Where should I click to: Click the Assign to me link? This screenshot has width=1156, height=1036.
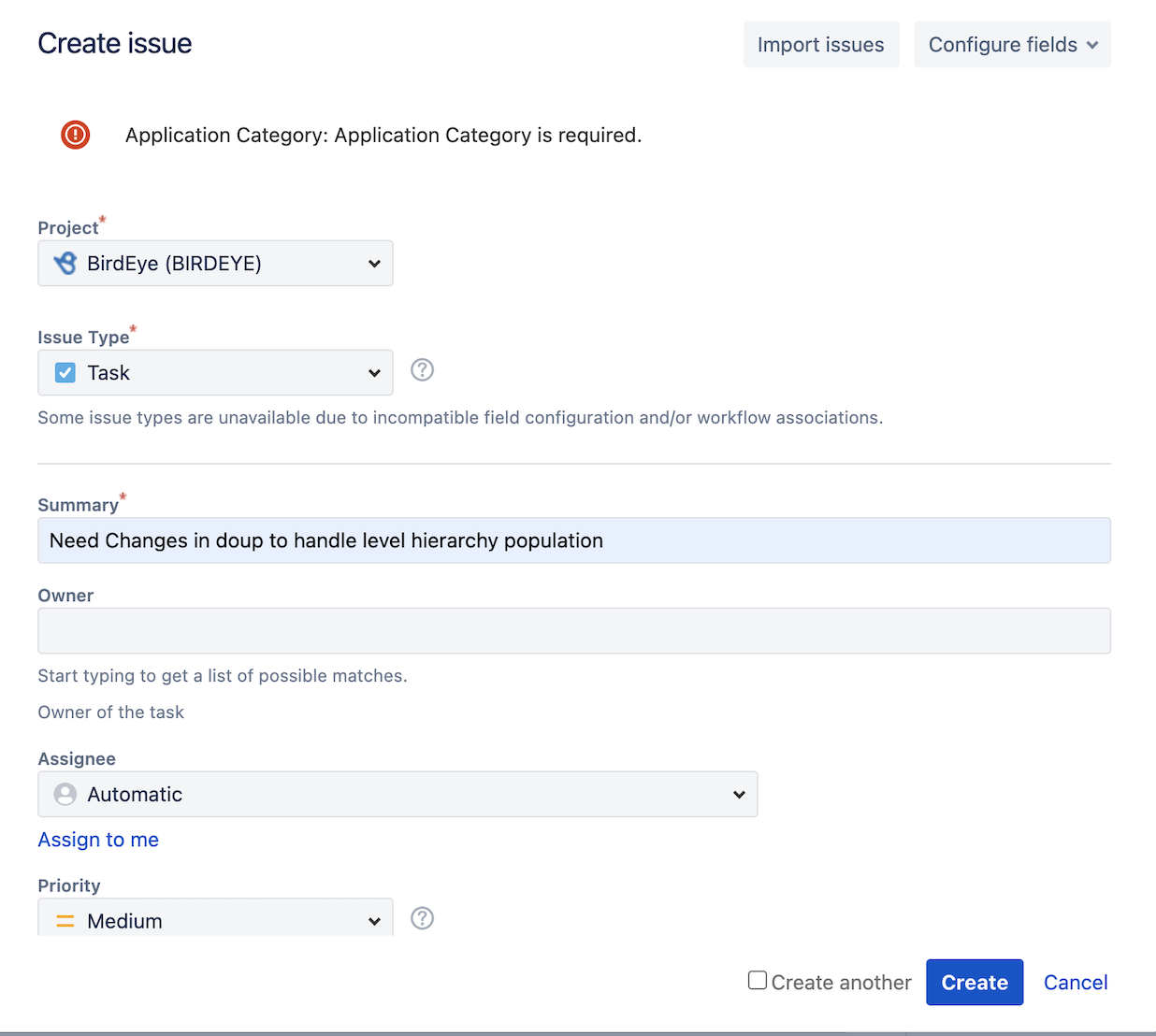(98, 840)
